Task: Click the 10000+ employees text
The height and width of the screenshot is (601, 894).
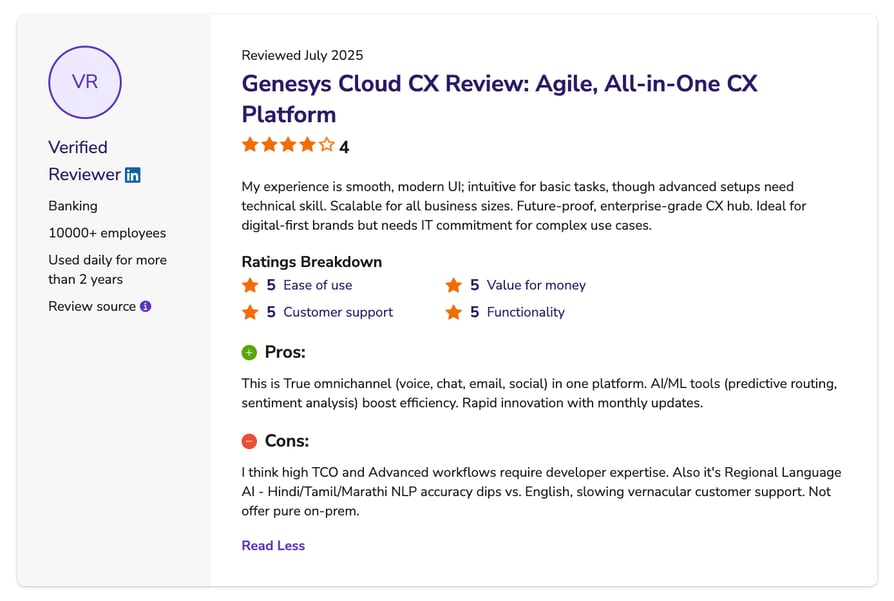Action: [x=107, y=233]
